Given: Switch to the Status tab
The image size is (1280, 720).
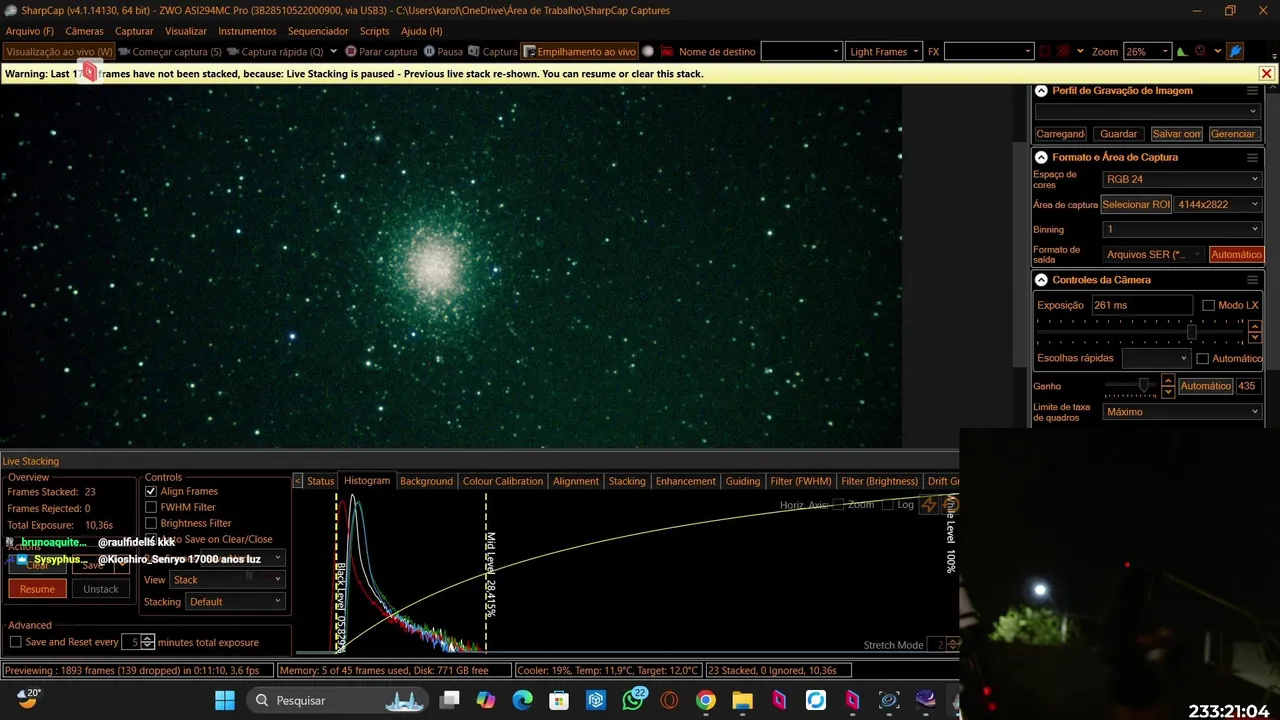Looking at the screenshot, I should pyautogui.click(x=320, y=482).
